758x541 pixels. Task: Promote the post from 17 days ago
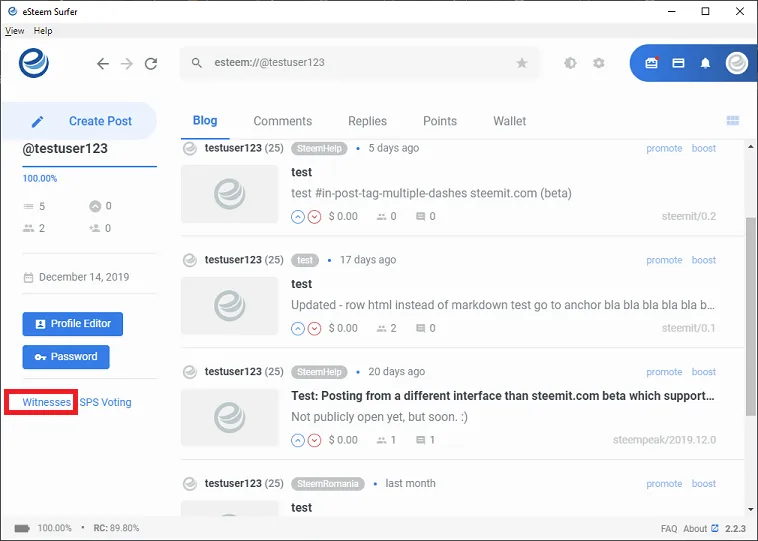[664, 260]
